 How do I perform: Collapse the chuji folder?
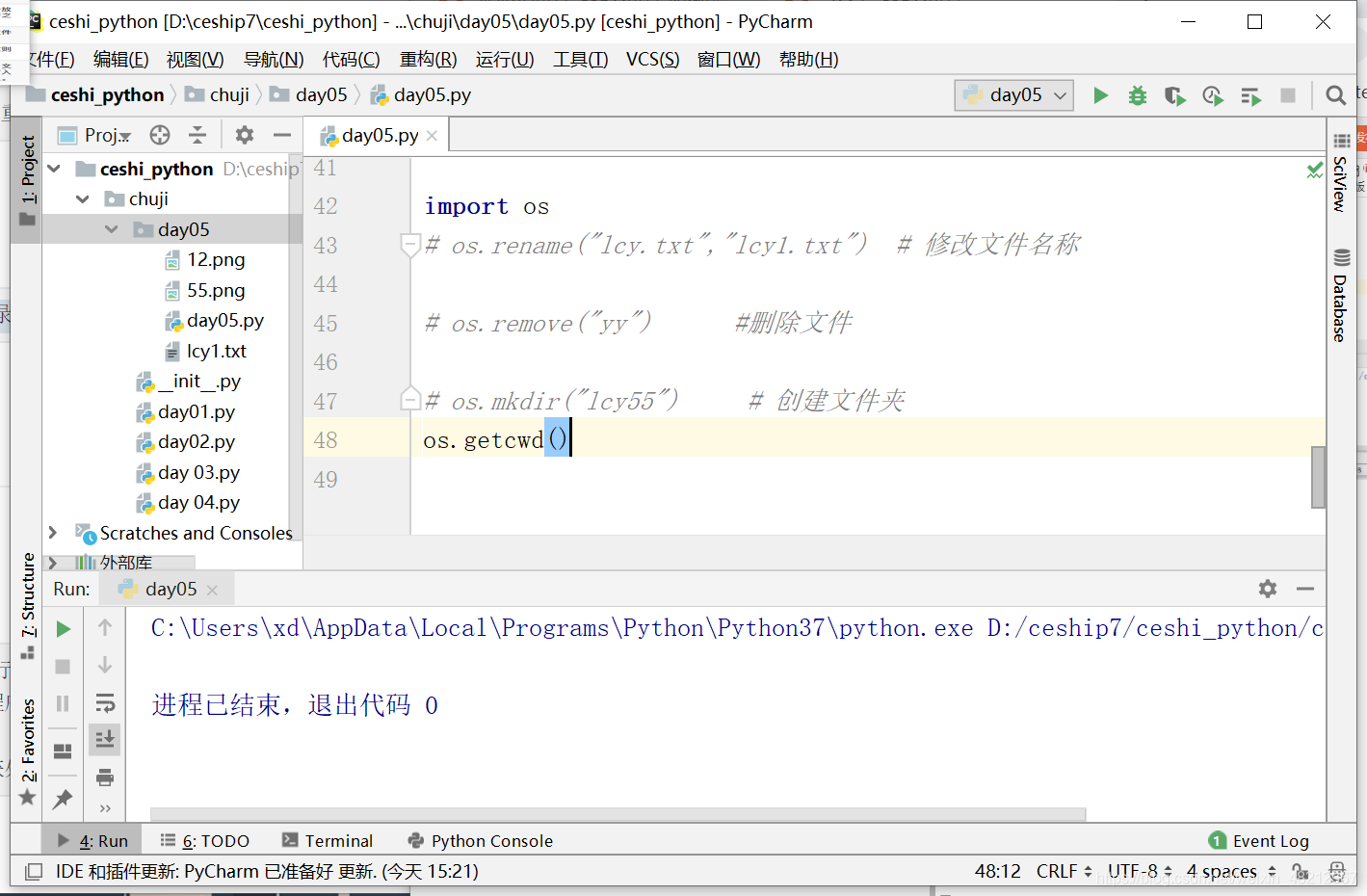pyautogui.click(x=83, y=199)
